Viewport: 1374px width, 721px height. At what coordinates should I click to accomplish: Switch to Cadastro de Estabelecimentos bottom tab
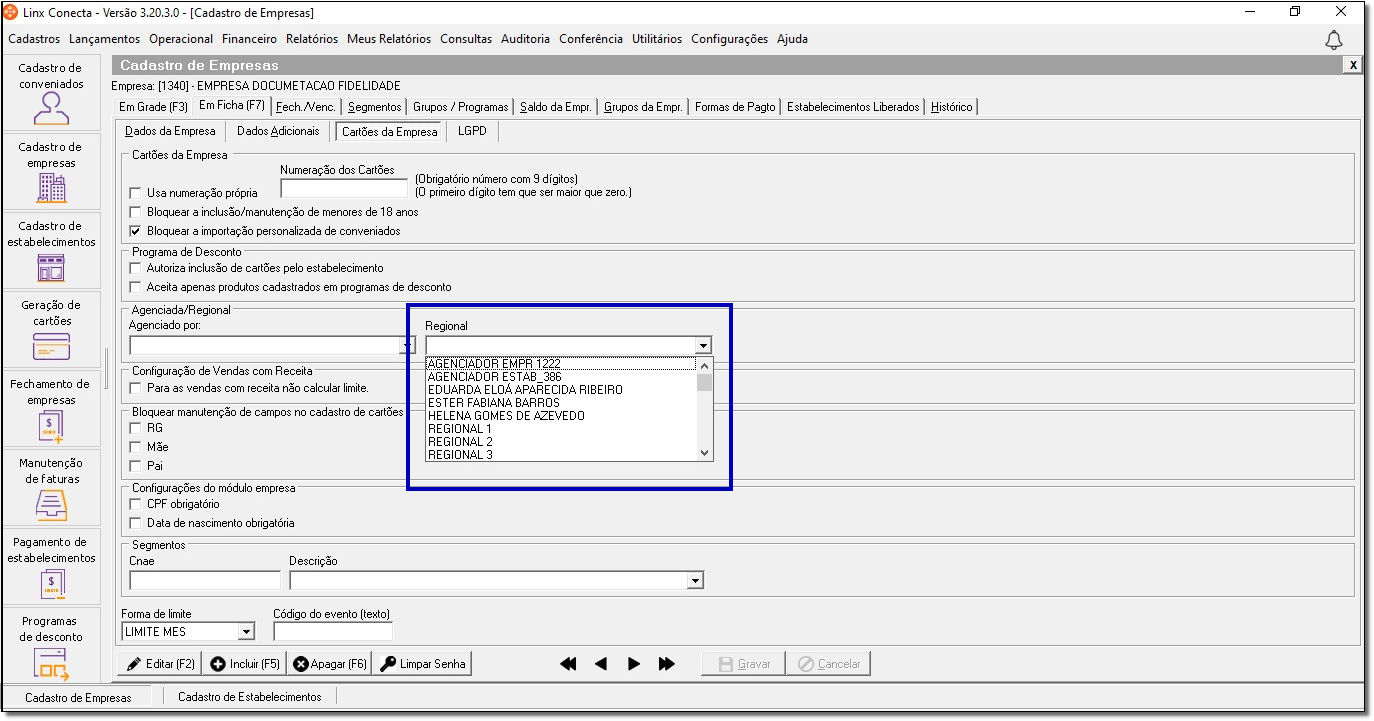click(x=249, y=697)
